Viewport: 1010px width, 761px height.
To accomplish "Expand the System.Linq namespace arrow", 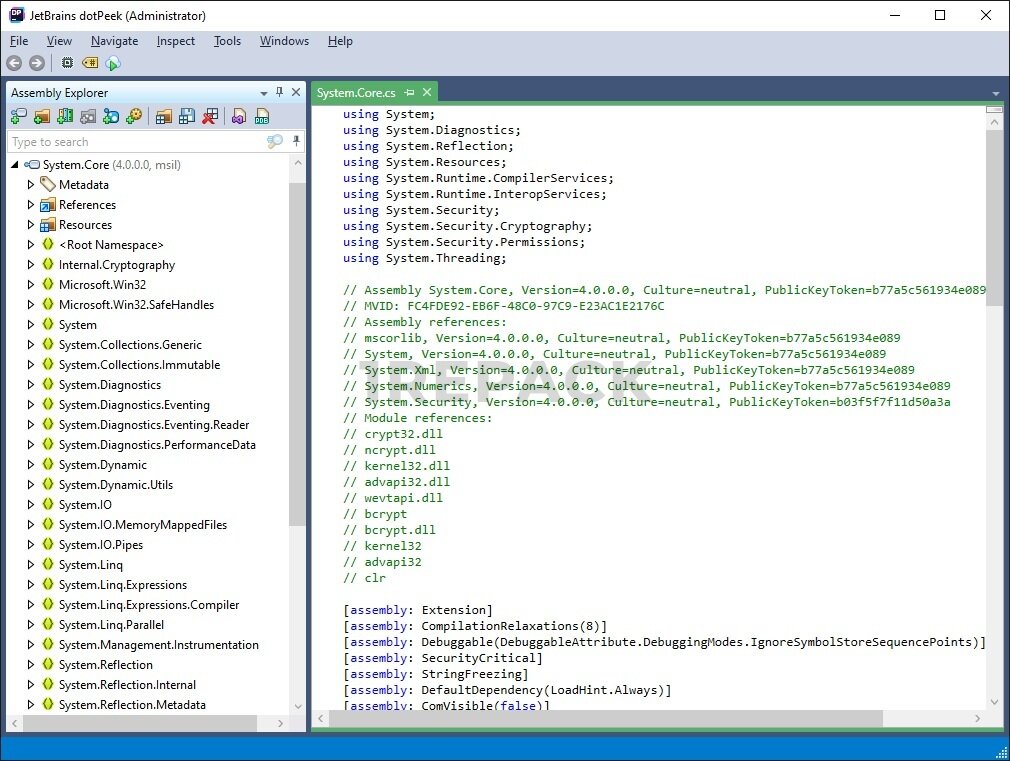I will [30, 564].
